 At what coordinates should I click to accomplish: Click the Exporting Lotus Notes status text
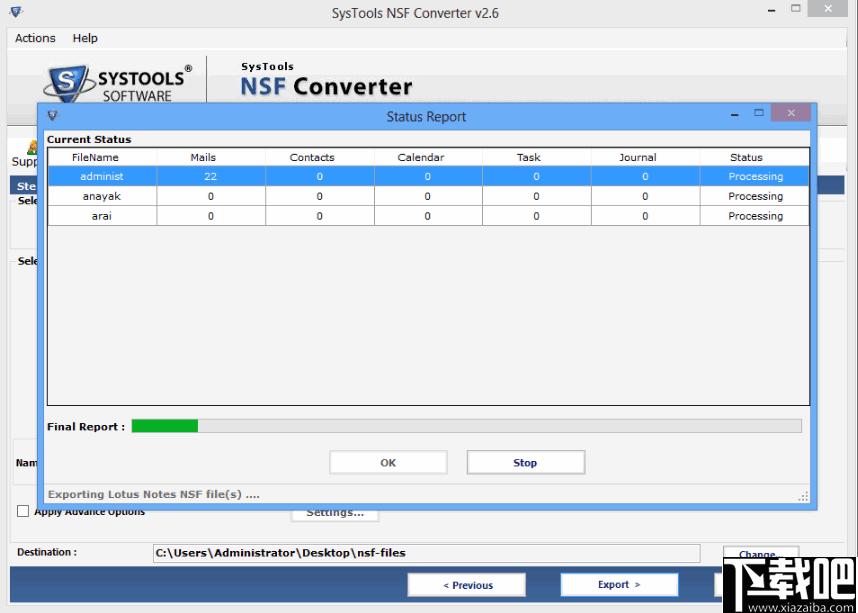(x=154, y=494)
